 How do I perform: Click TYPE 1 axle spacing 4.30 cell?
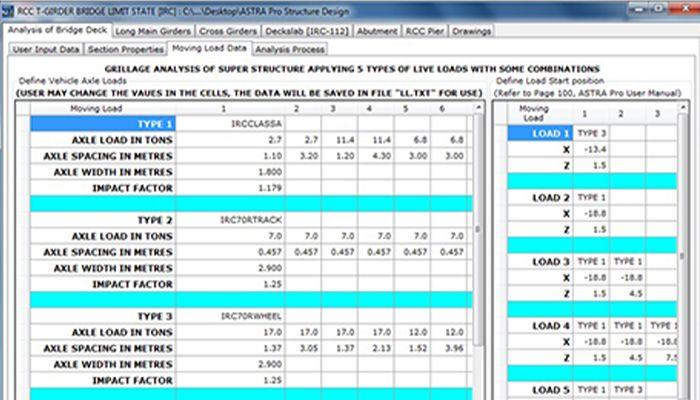click(x=376, y=156)
